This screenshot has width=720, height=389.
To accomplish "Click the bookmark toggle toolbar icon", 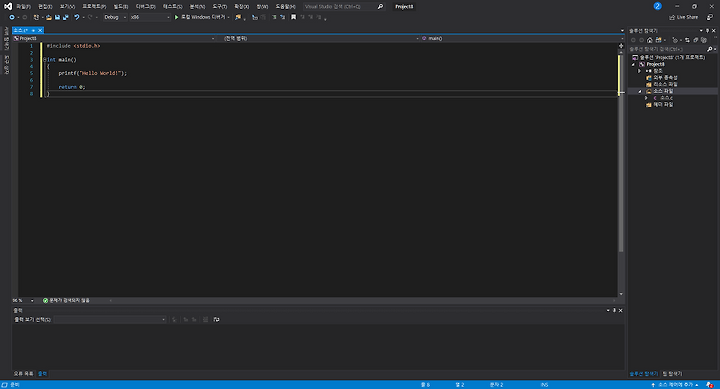I will pyautogui.click(x=293, y=17).
